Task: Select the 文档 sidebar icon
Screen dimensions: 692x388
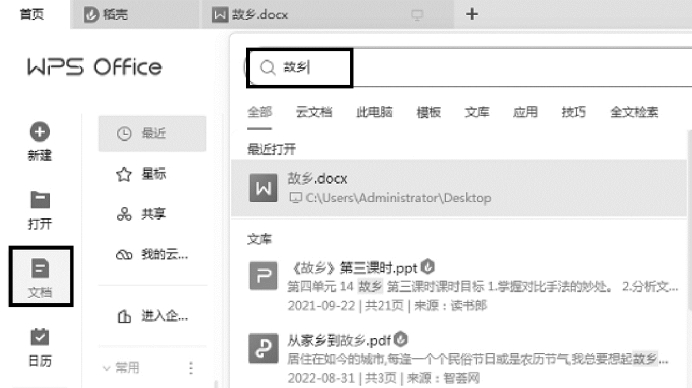Action: point(40,268)
